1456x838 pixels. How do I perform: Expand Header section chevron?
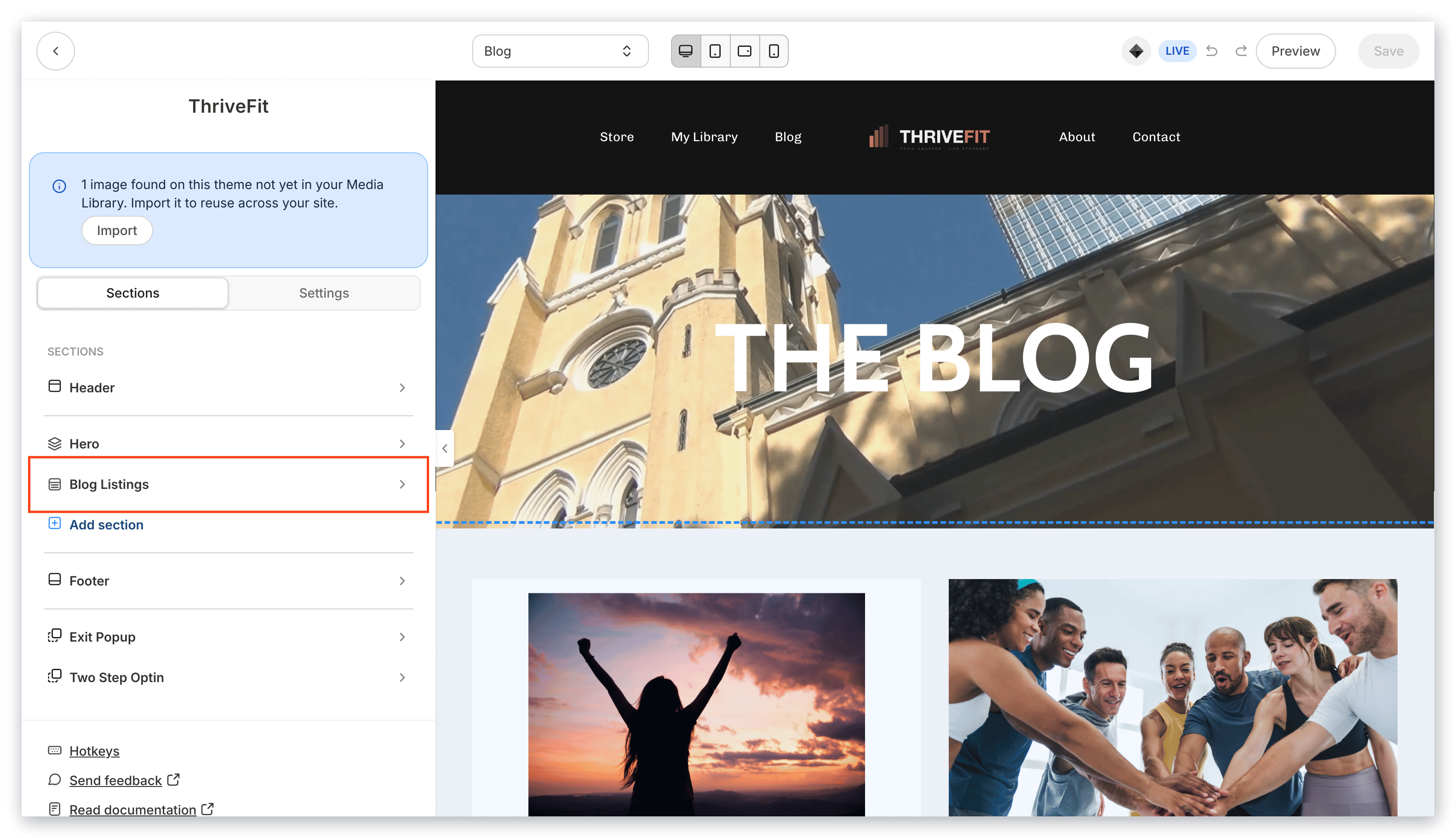pos(402,387)
